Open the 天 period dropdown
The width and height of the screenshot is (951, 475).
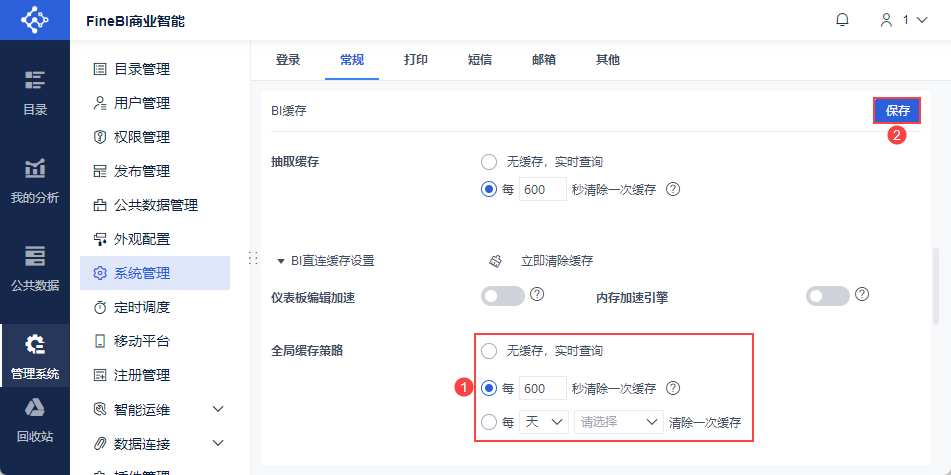544,422
